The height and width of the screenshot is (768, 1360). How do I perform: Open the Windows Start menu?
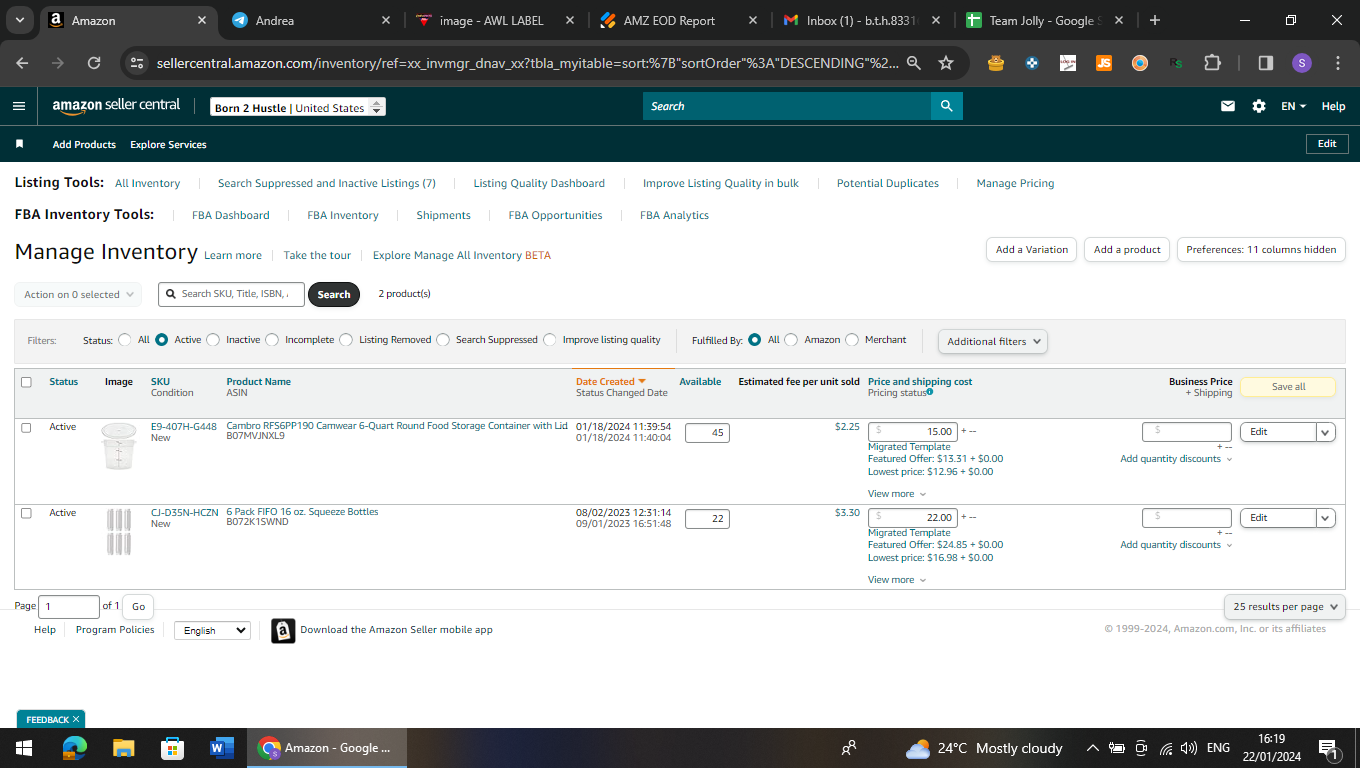tap(23, 748)
